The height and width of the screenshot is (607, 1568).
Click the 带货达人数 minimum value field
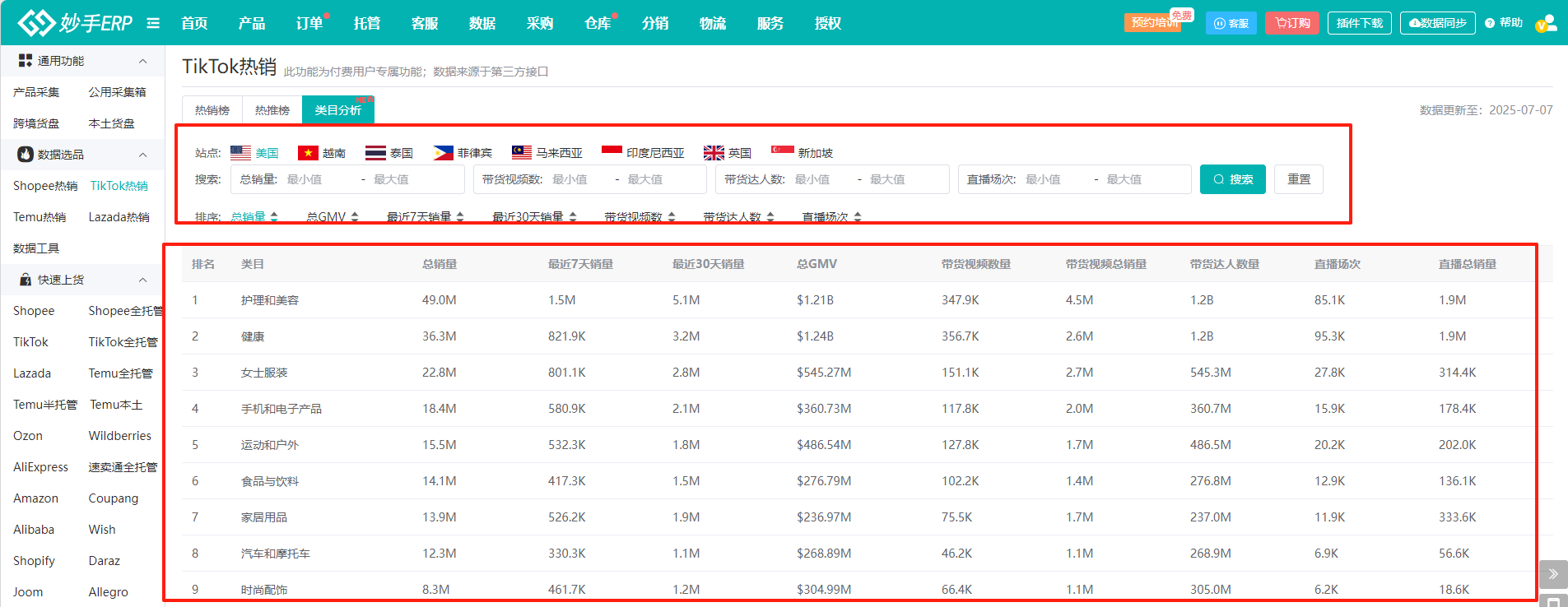coord(821,179)
